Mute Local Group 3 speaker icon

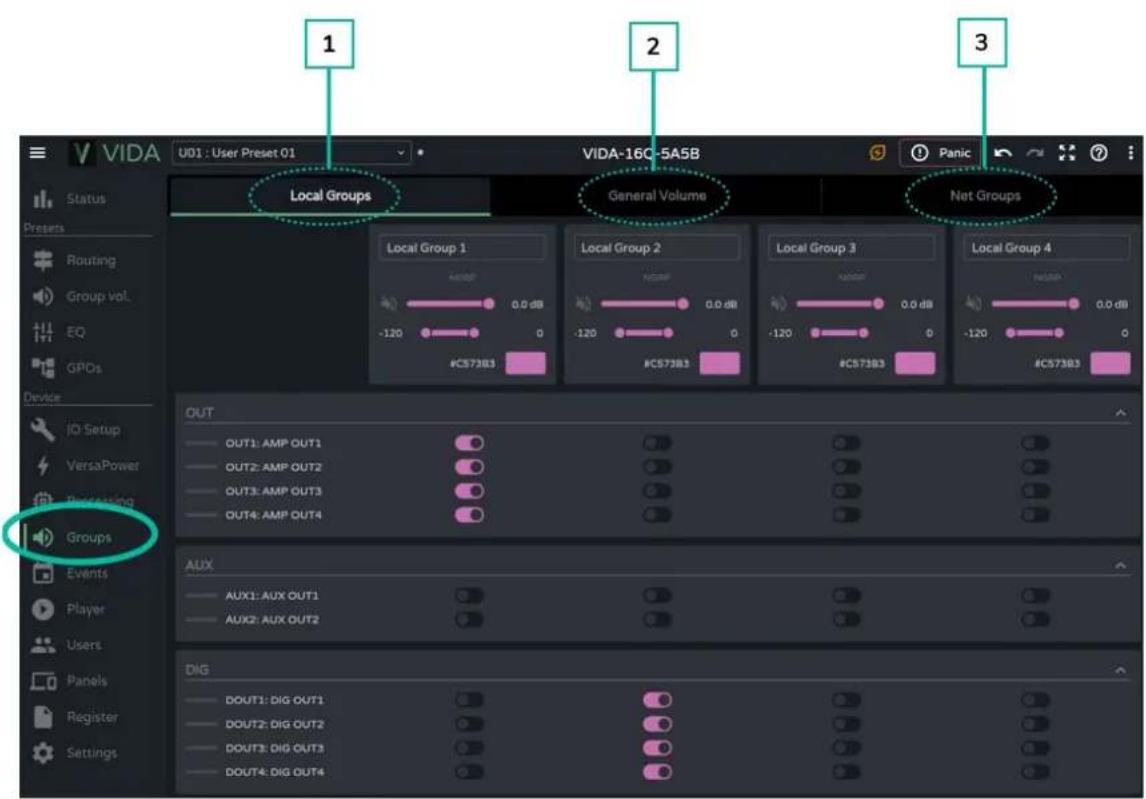tap(778, 303)
